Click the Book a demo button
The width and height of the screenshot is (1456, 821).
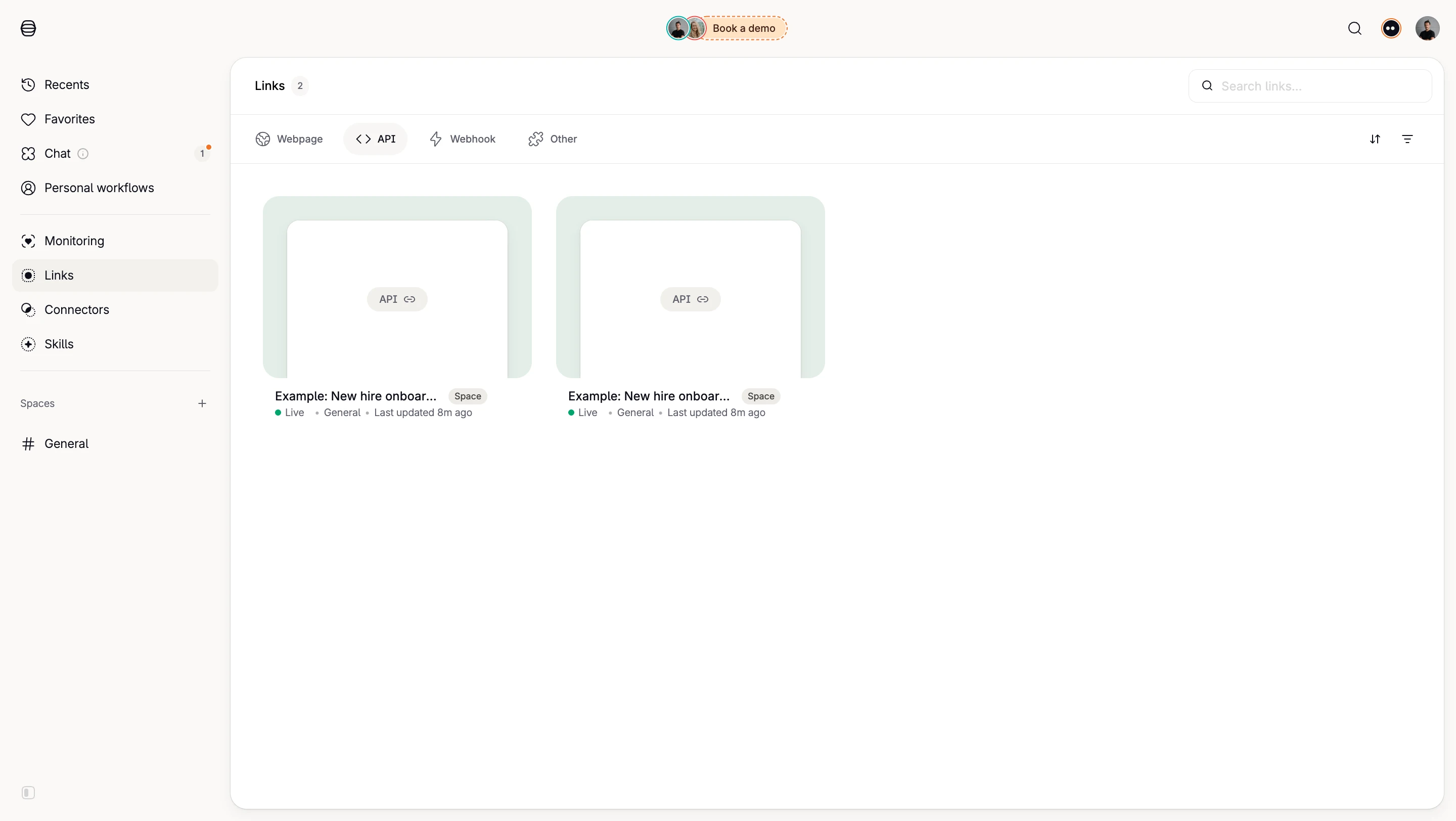pos(727,28)
